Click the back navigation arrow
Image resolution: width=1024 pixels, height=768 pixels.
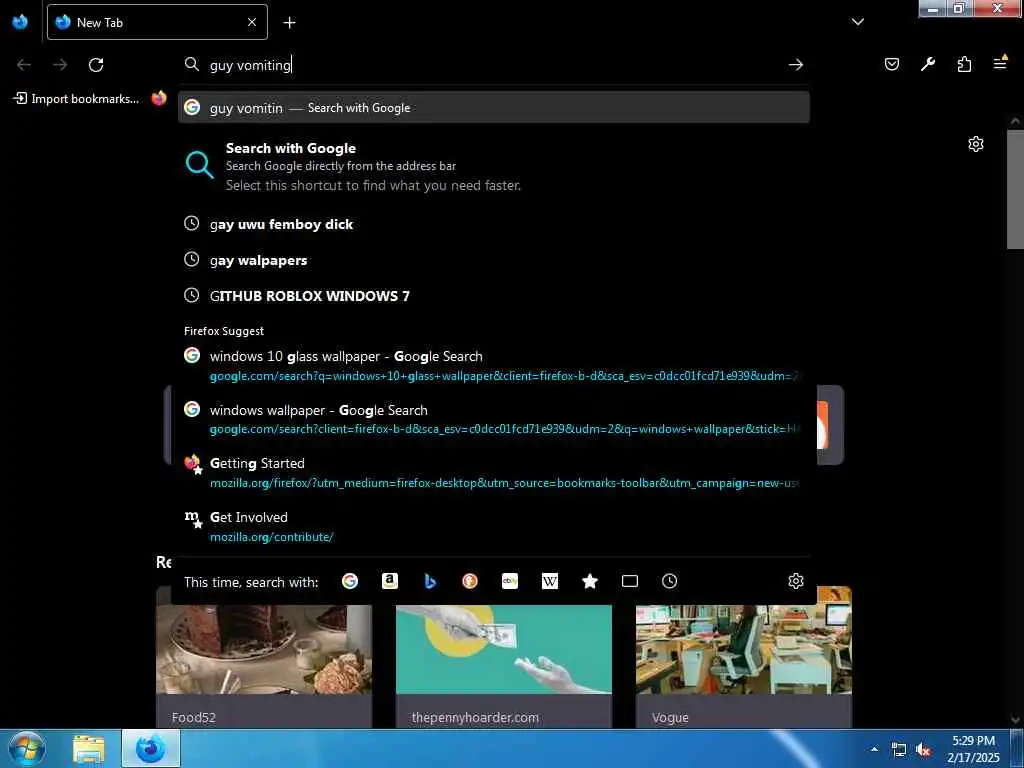24,65
